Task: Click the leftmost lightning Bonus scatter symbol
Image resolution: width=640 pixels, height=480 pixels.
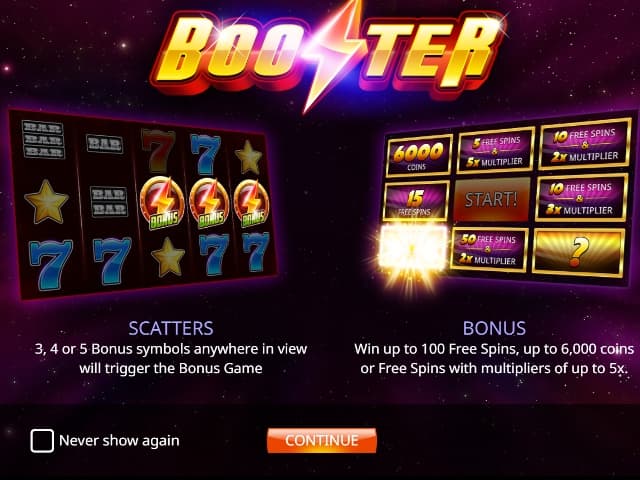Action: click(x=162, y=202)
